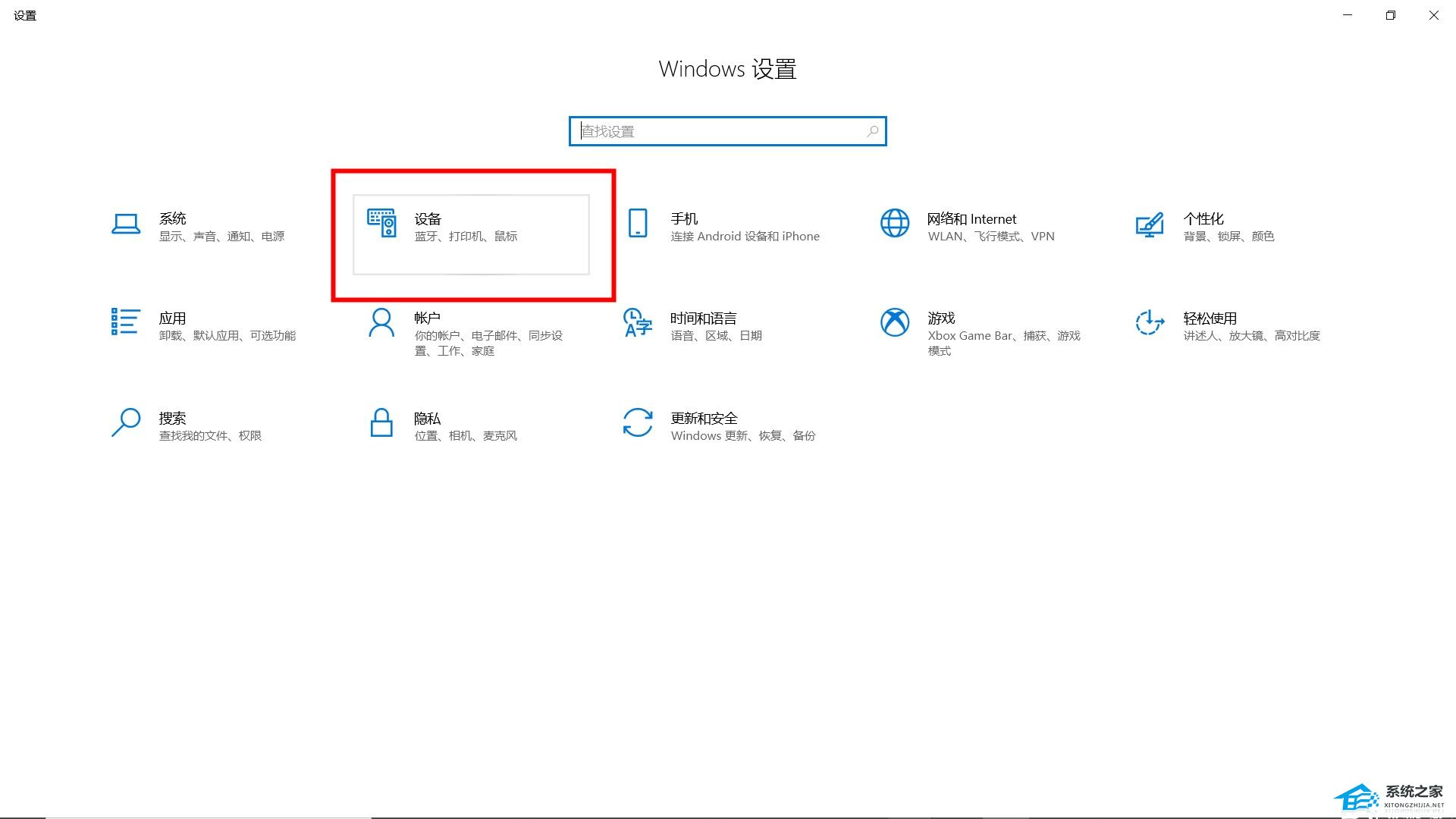
Task: Click inside the 查找设置 search field
Action: click(720, 131)
